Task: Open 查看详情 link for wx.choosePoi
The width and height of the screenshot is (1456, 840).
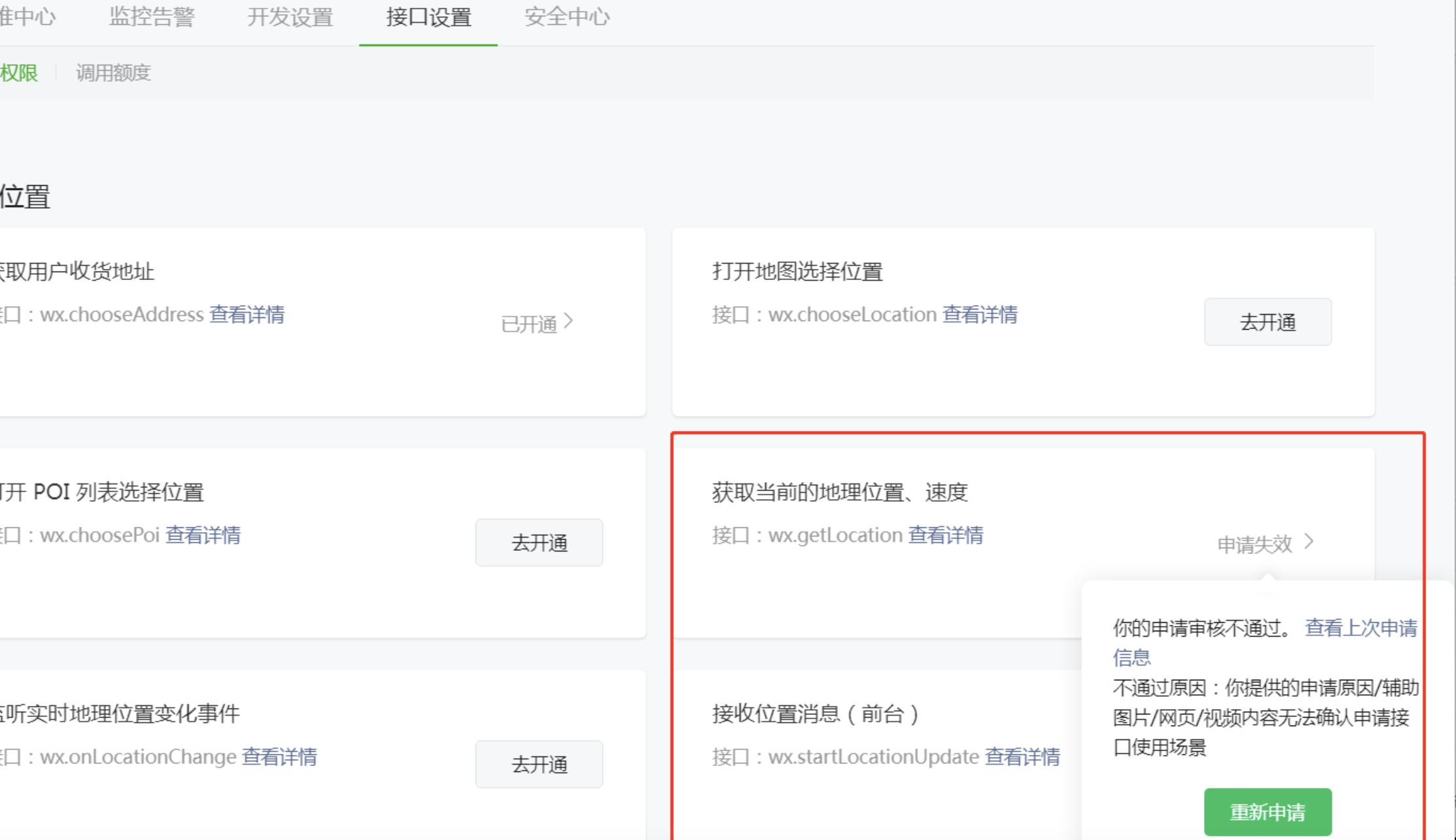Action: (203, 535)
